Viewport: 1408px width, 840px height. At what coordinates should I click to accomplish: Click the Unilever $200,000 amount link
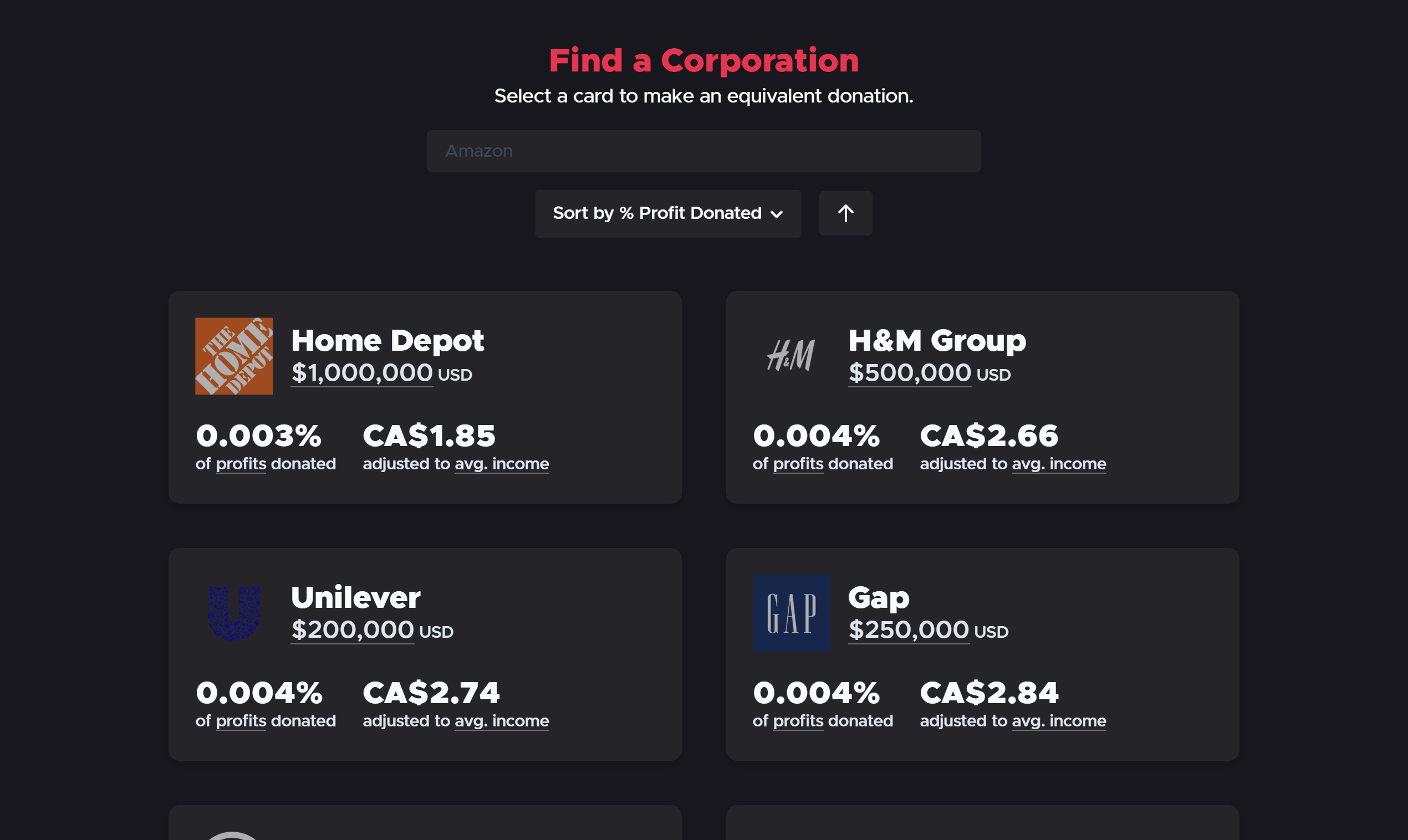coord(352,630)
